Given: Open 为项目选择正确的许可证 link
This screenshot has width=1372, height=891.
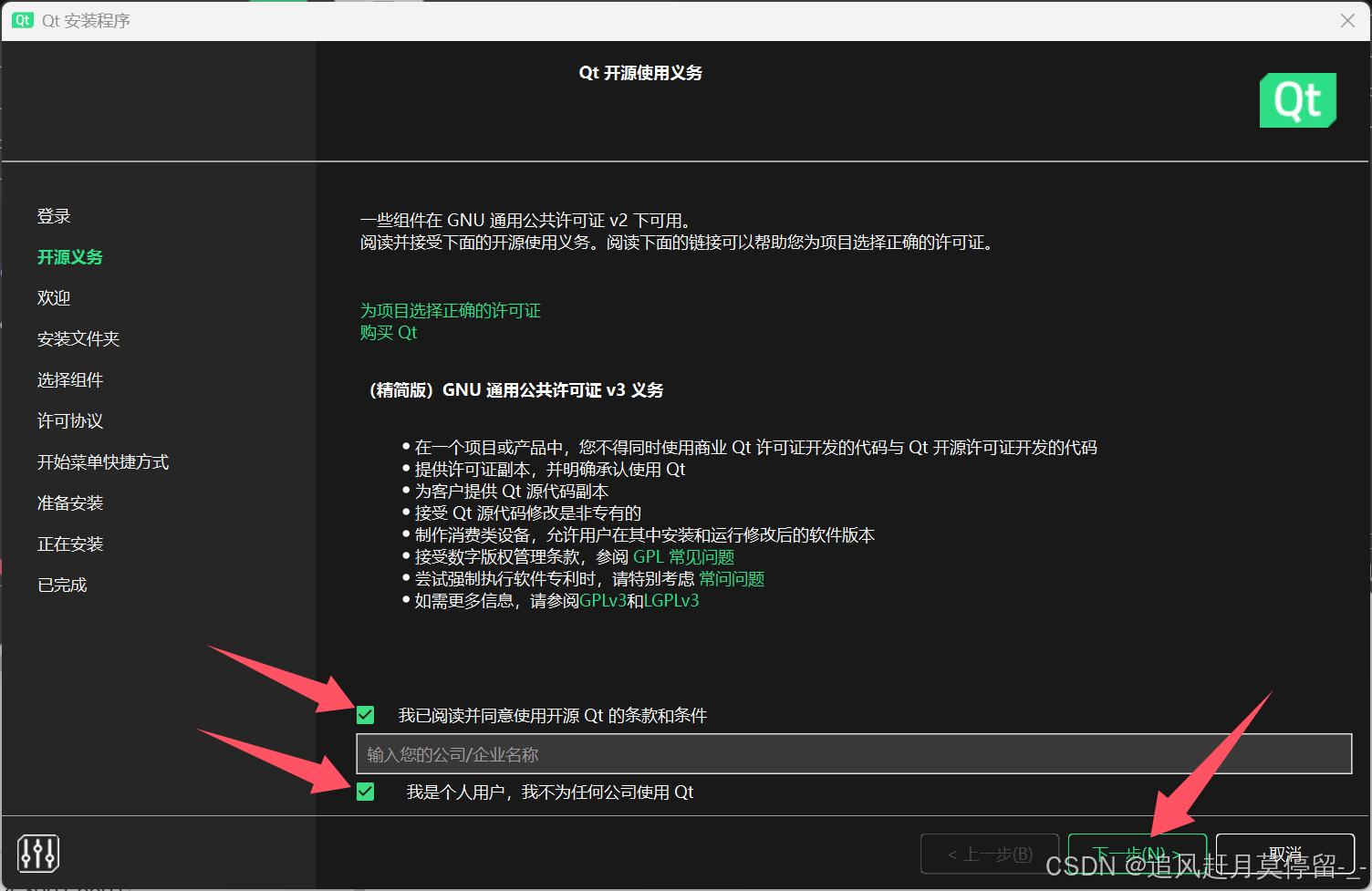Looking at the screenshot, I should coord(451,311).
